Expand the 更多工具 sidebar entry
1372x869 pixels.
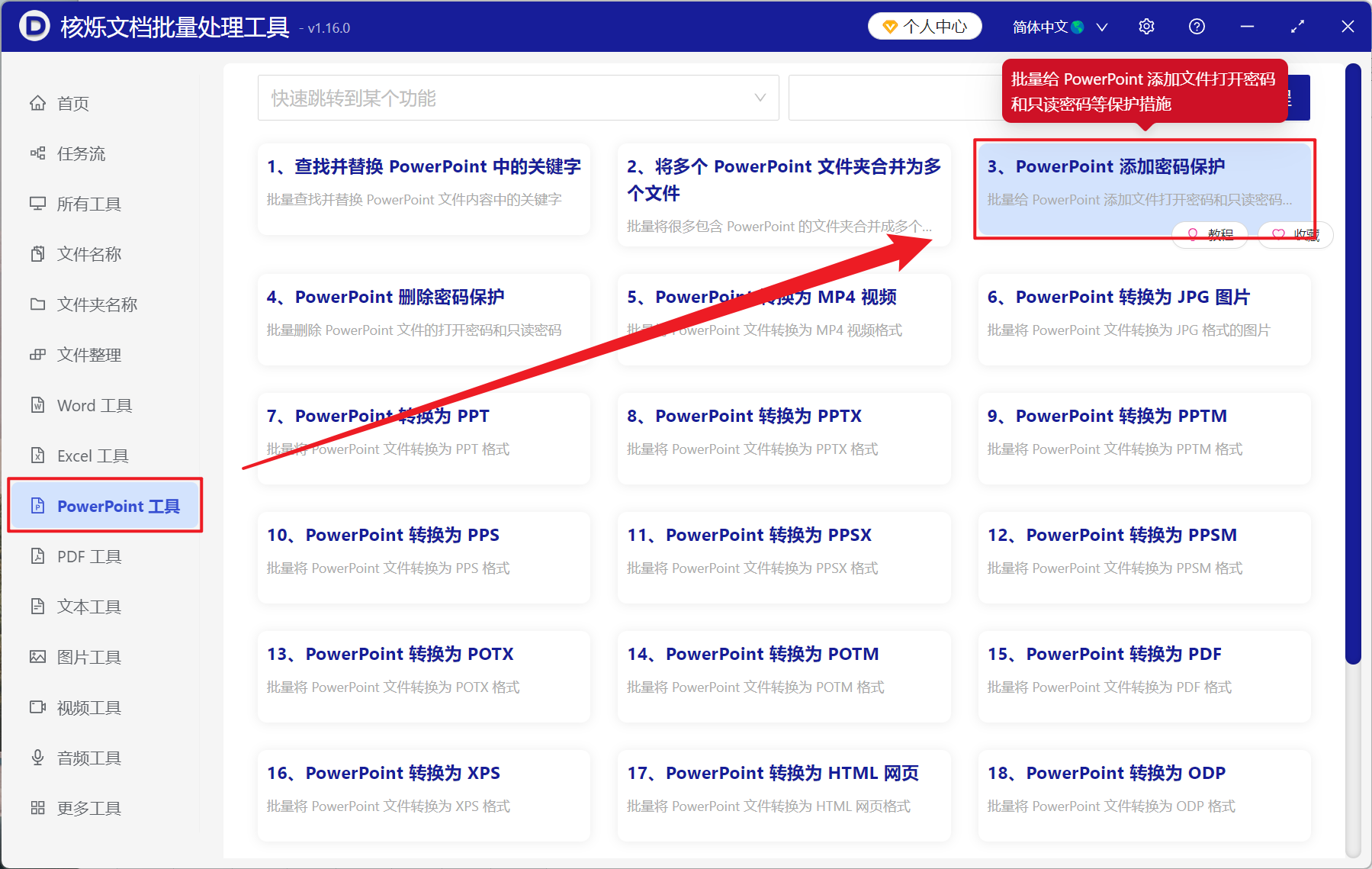pos(88,807)
